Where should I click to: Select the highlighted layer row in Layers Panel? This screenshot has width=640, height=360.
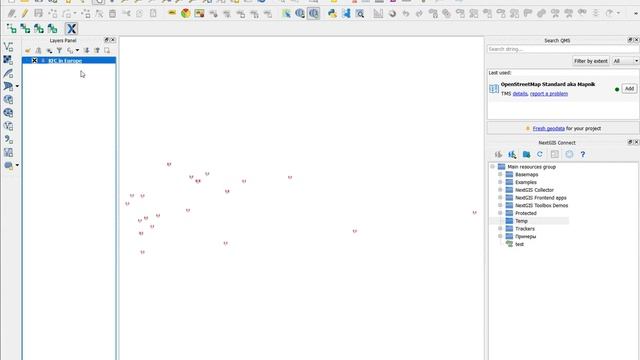coord(69,60)
